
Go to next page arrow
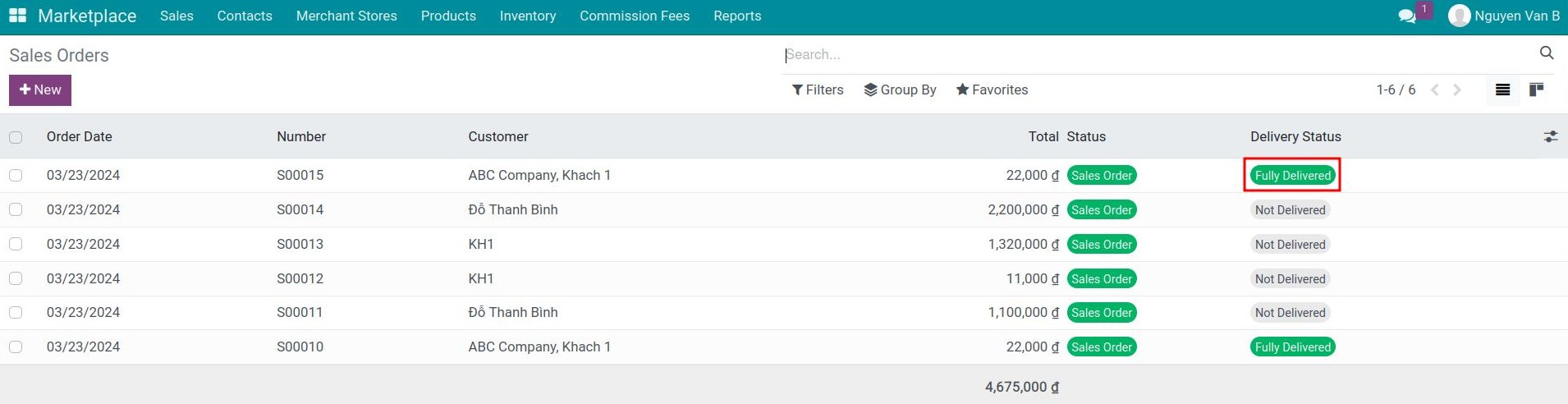point(1457,90)
